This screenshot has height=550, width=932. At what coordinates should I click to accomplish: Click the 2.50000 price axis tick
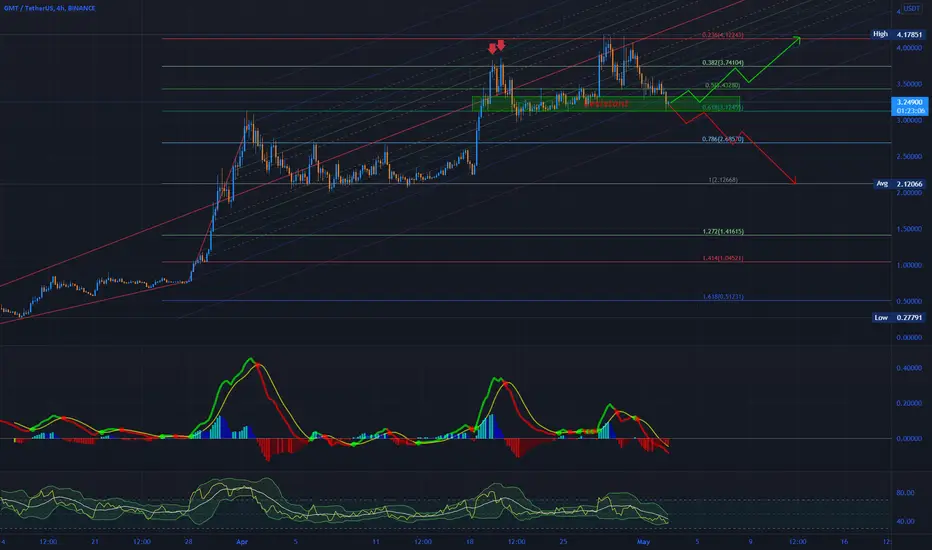click(909, 157)
